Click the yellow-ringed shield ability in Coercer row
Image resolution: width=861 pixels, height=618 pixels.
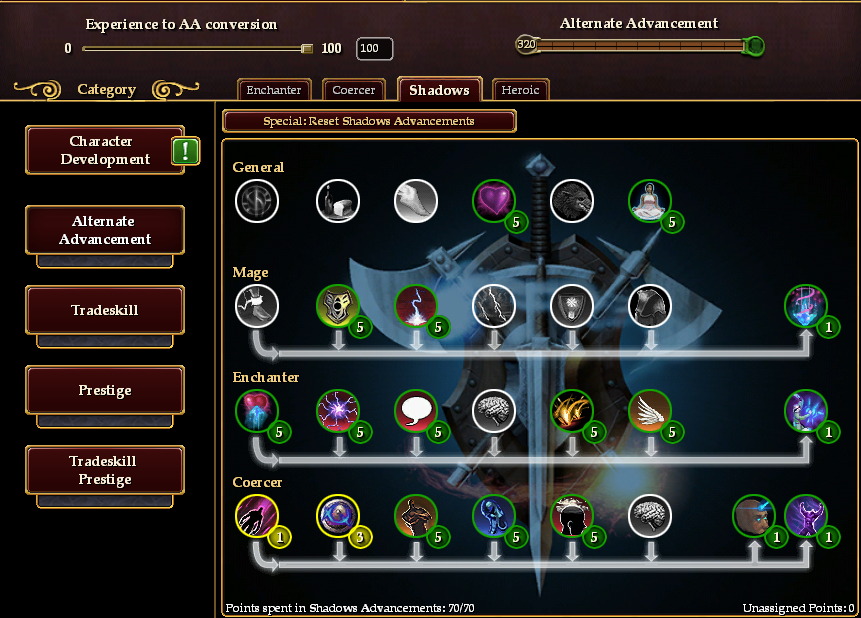(x=338, y=515)
